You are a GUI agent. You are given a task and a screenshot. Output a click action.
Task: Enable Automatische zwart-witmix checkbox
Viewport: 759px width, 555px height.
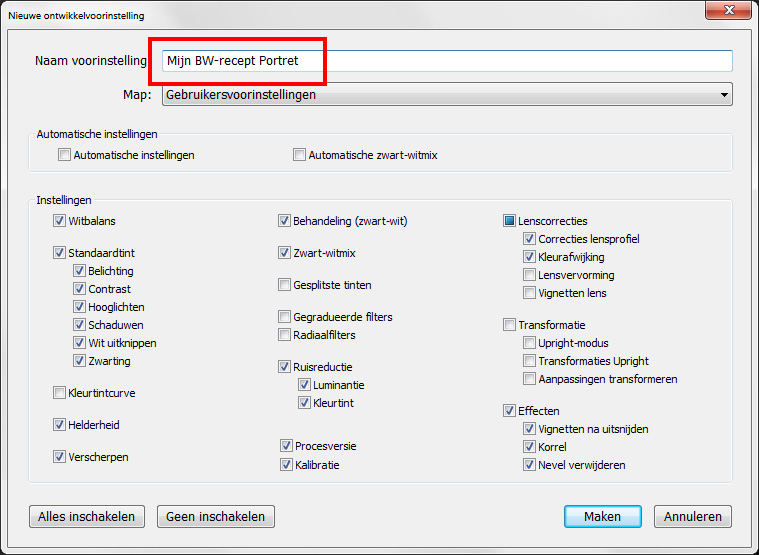click(x=300, y=155)
